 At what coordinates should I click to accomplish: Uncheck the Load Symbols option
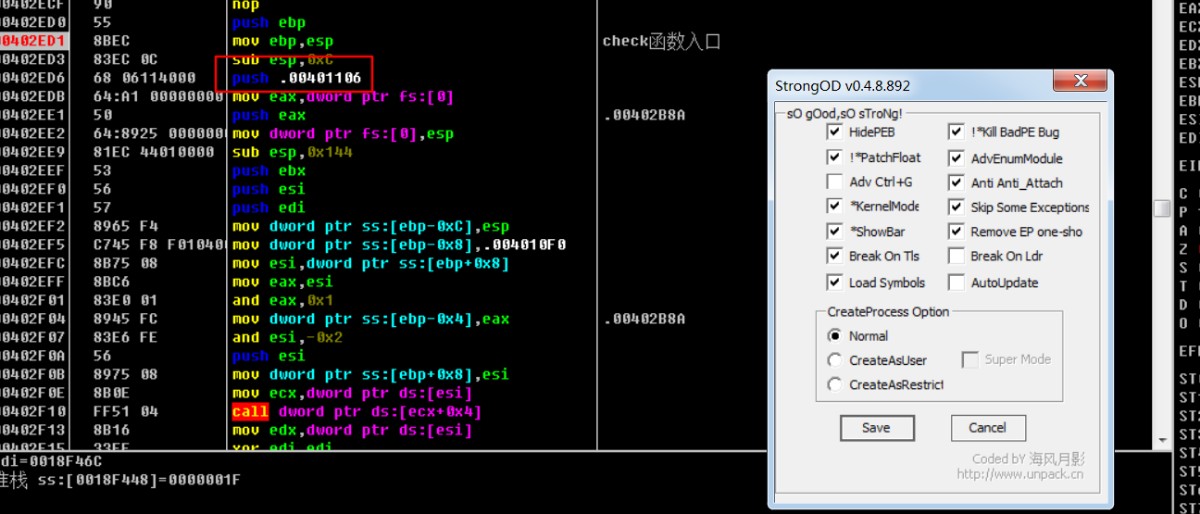[x=834, y=282]
